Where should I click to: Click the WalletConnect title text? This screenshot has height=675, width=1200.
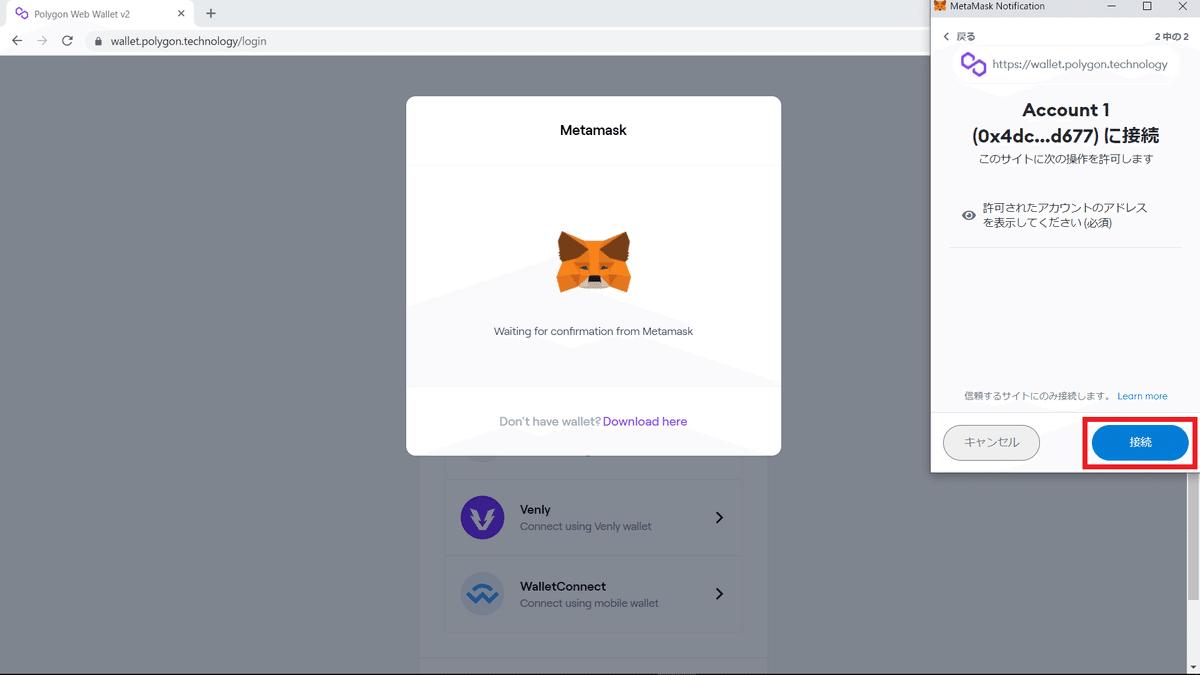click(x=563, y=586)
